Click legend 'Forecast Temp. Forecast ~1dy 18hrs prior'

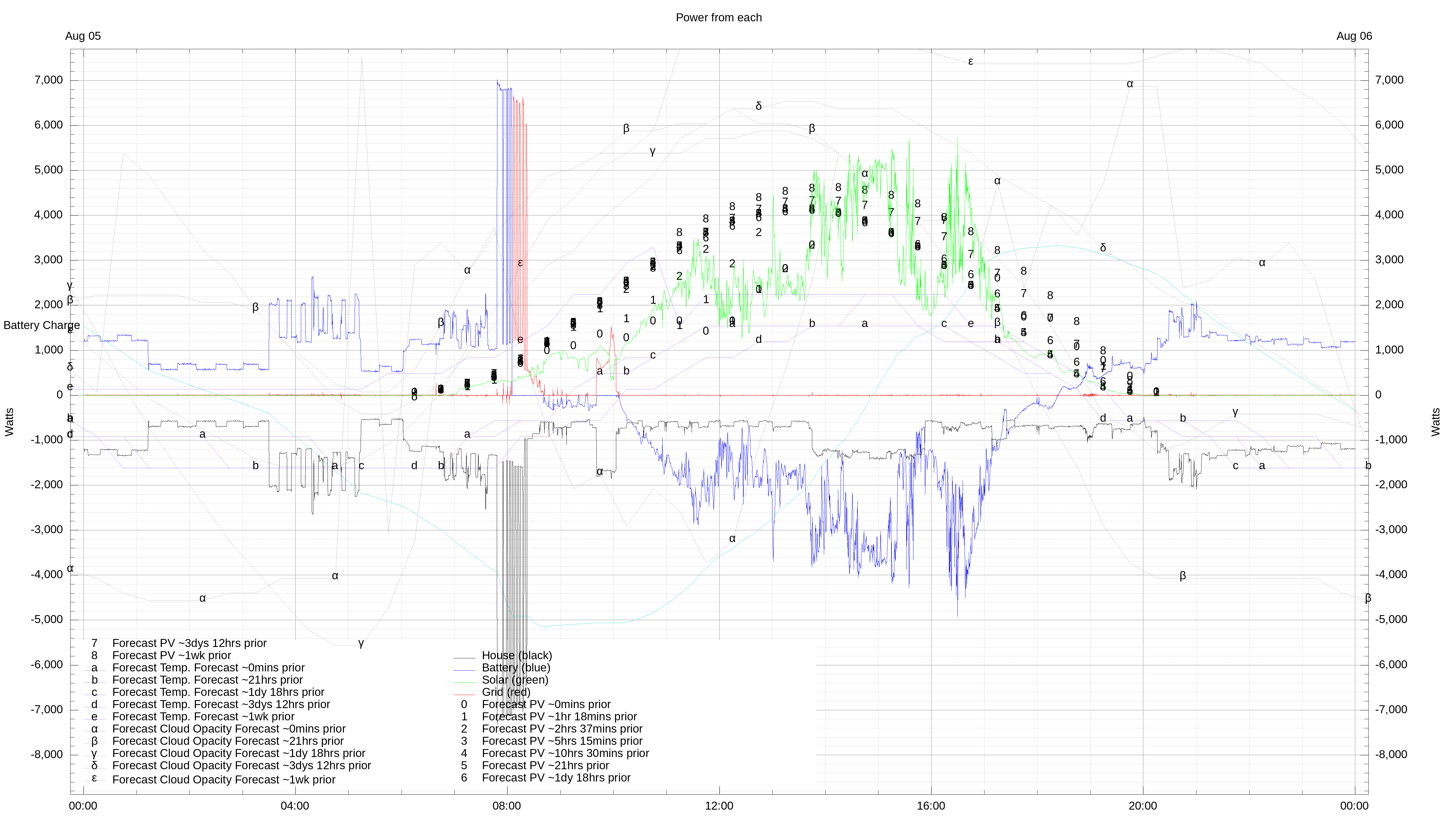pyautogui.click(x=218, y=692)
